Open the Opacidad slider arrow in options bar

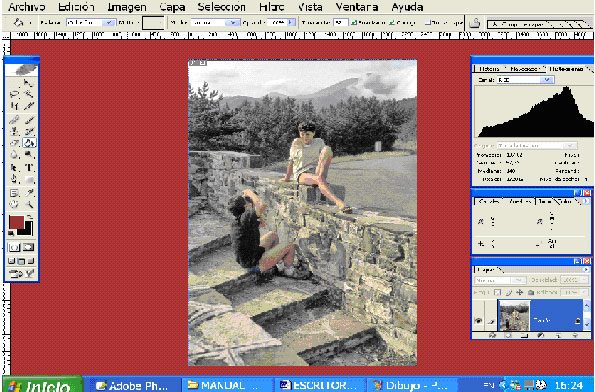291,23
